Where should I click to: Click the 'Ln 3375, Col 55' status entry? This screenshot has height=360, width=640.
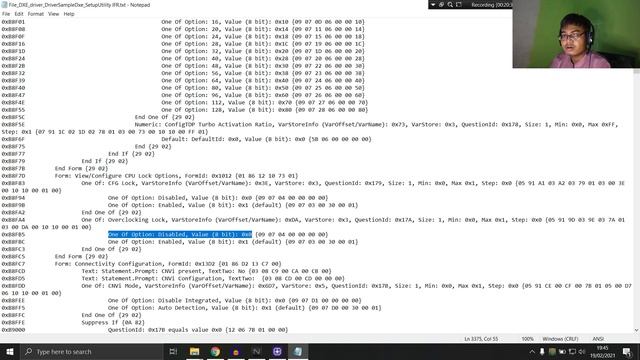click(481, 339)
